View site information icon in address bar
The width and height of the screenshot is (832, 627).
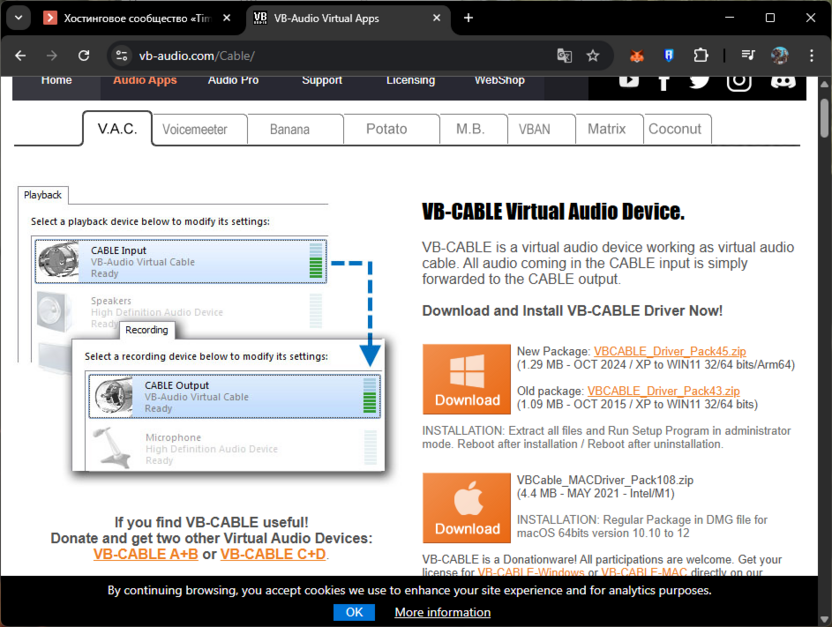click(x=122, y=56)
